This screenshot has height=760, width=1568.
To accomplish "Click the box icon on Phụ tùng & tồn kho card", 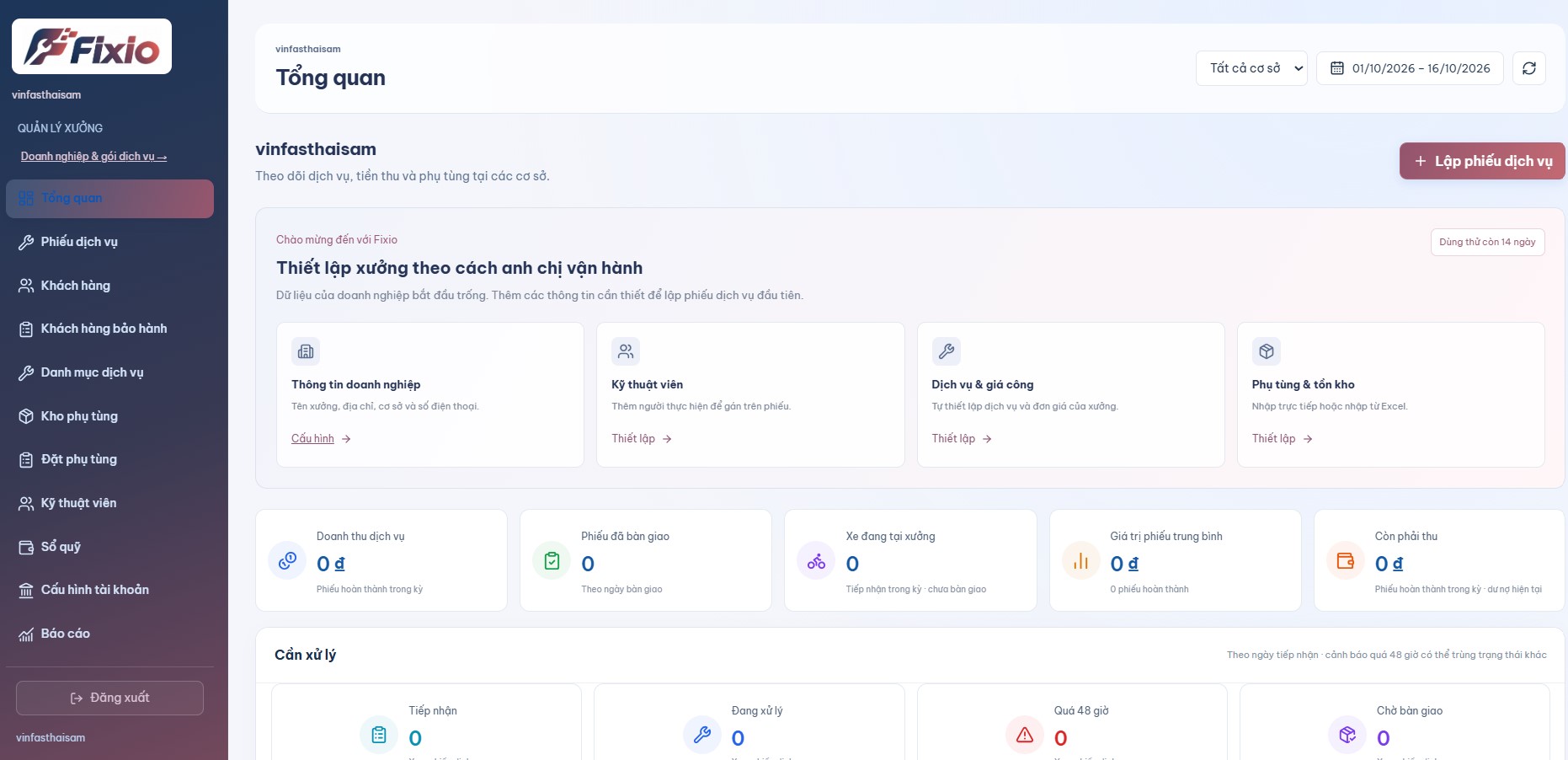I will (1267, 351).
